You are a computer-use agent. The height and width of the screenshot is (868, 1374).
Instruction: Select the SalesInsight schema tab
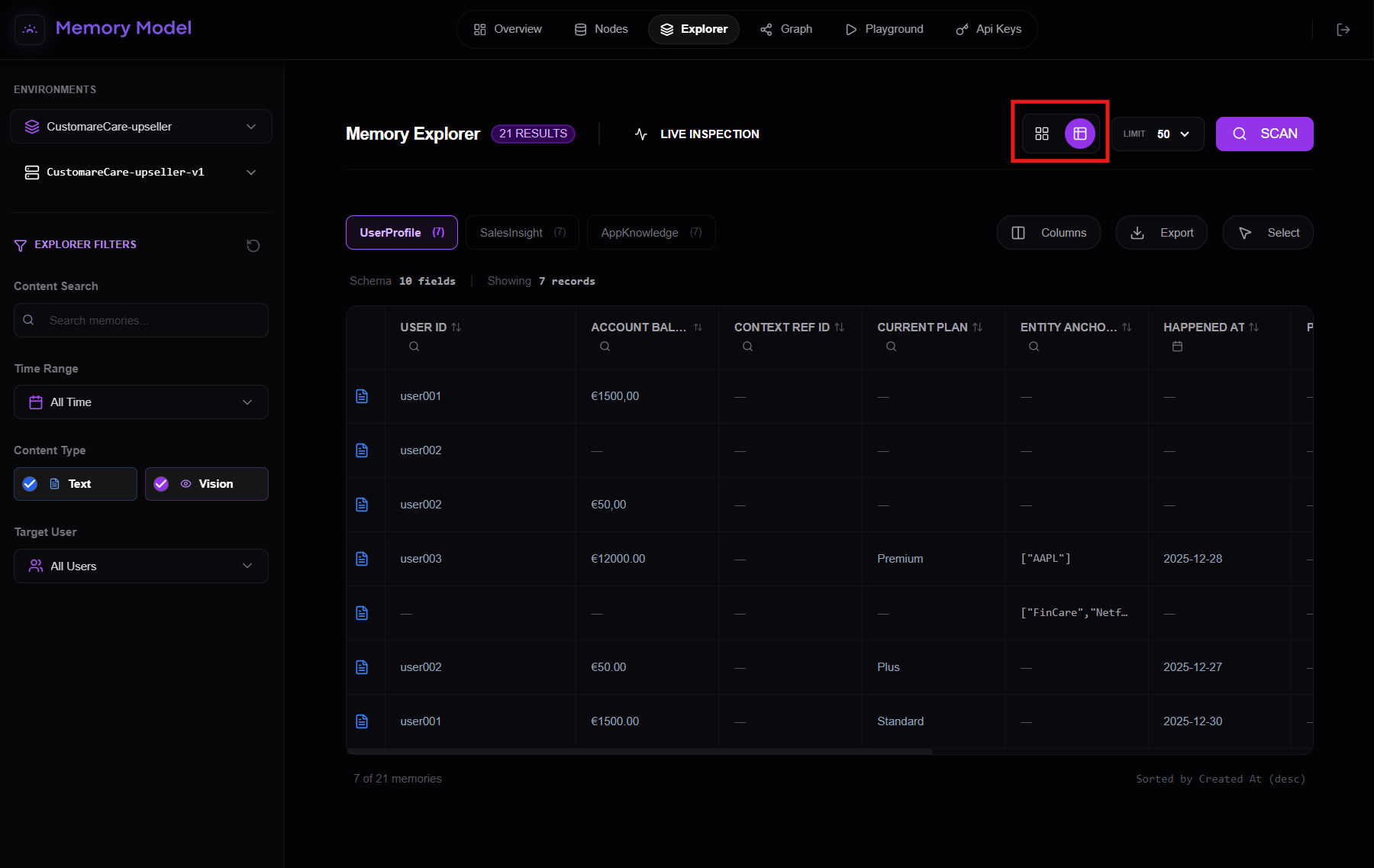522,233
